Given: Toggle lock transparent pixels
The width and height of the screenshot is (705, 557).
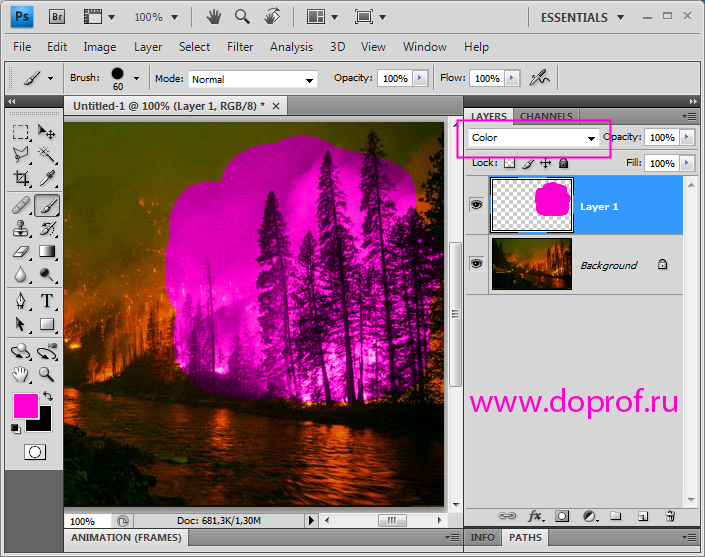Looking at the screenshot, I should click(509, 163).
